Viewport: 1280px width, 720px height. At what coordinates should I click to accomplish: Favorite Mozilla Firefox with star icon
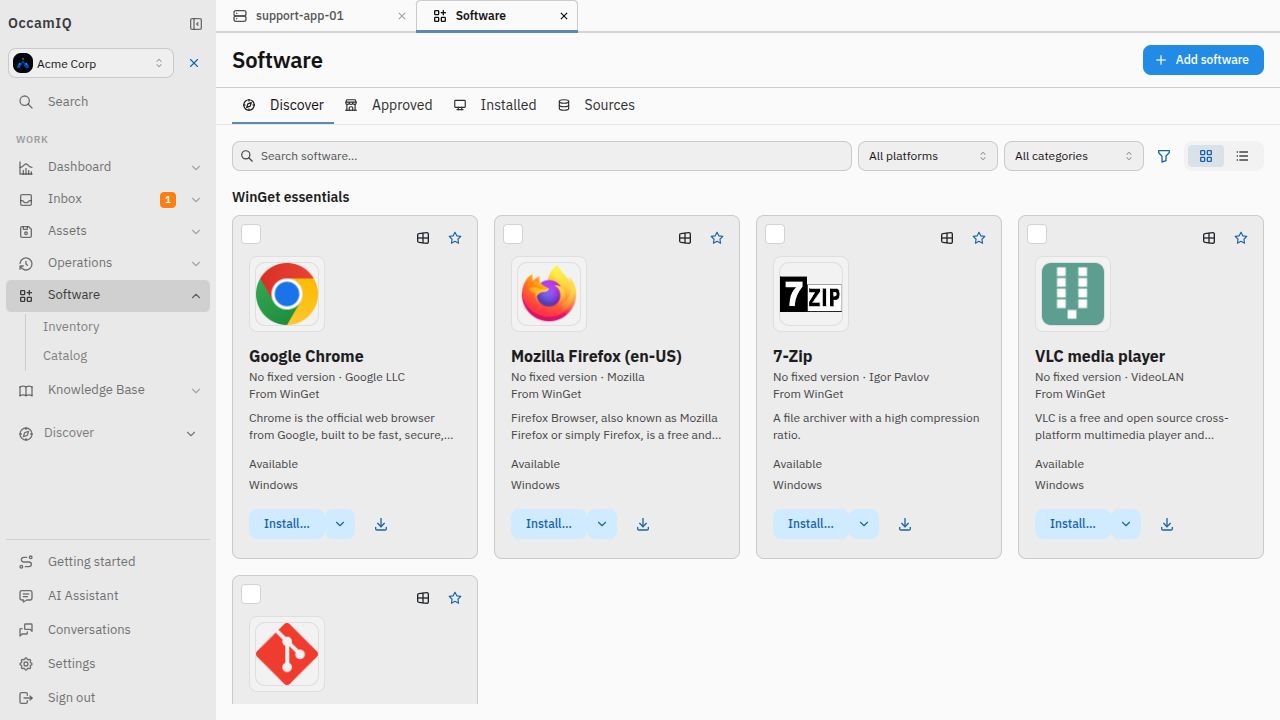(x=717, y=238)
